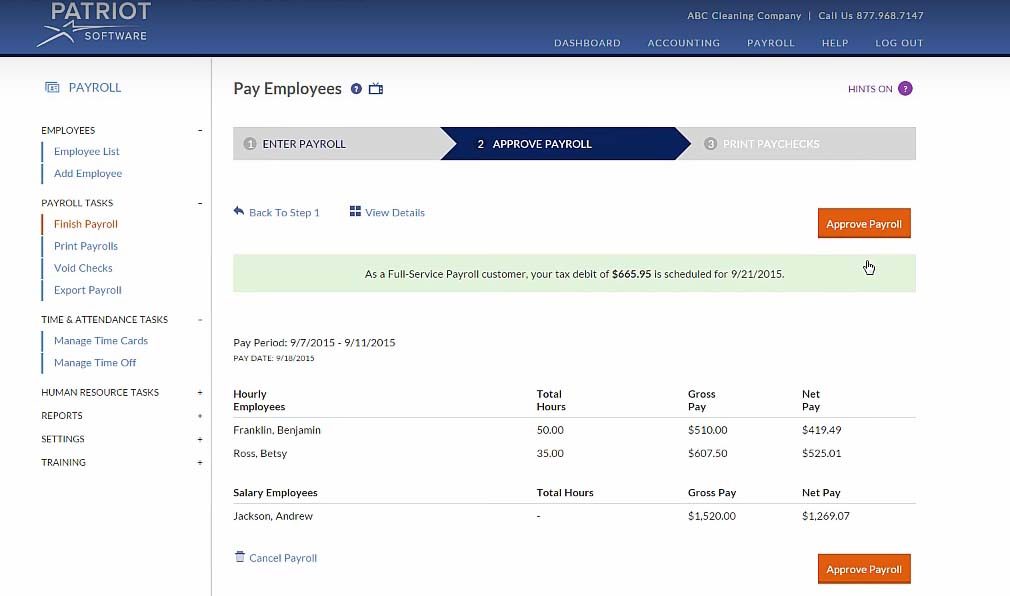Turn off hints using HINTS ON
This screenshot has width=1010, height=596.
[868, 88]
